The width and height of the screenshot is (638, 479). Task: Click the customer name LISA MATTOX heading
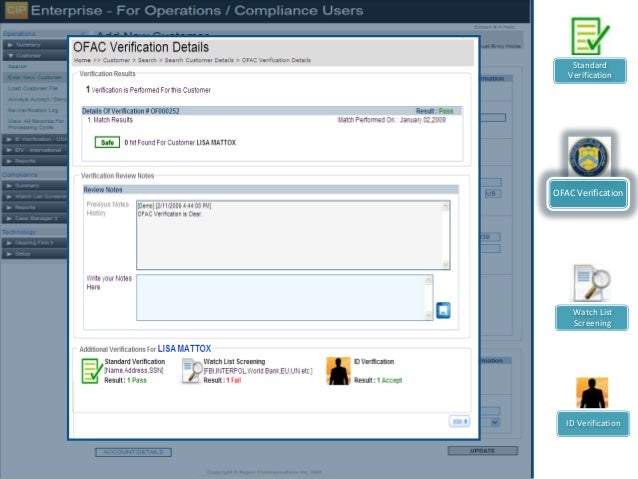click(x=184, y=349)
